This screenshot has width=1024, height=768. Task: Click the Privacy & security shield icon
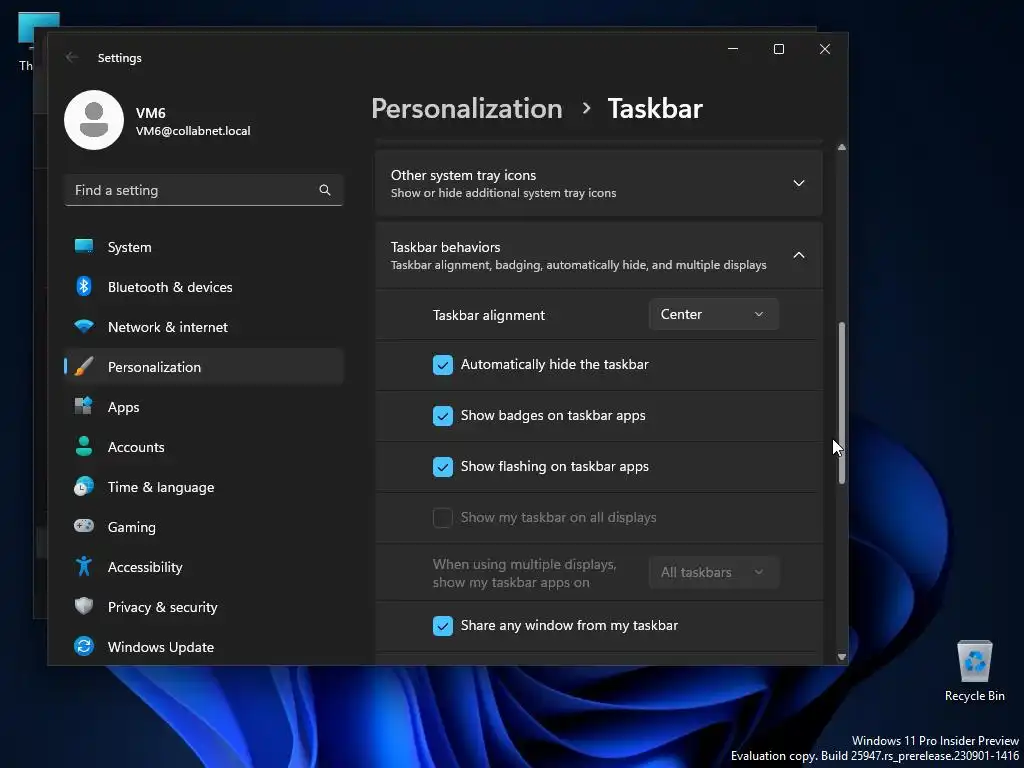click(84, 606)
